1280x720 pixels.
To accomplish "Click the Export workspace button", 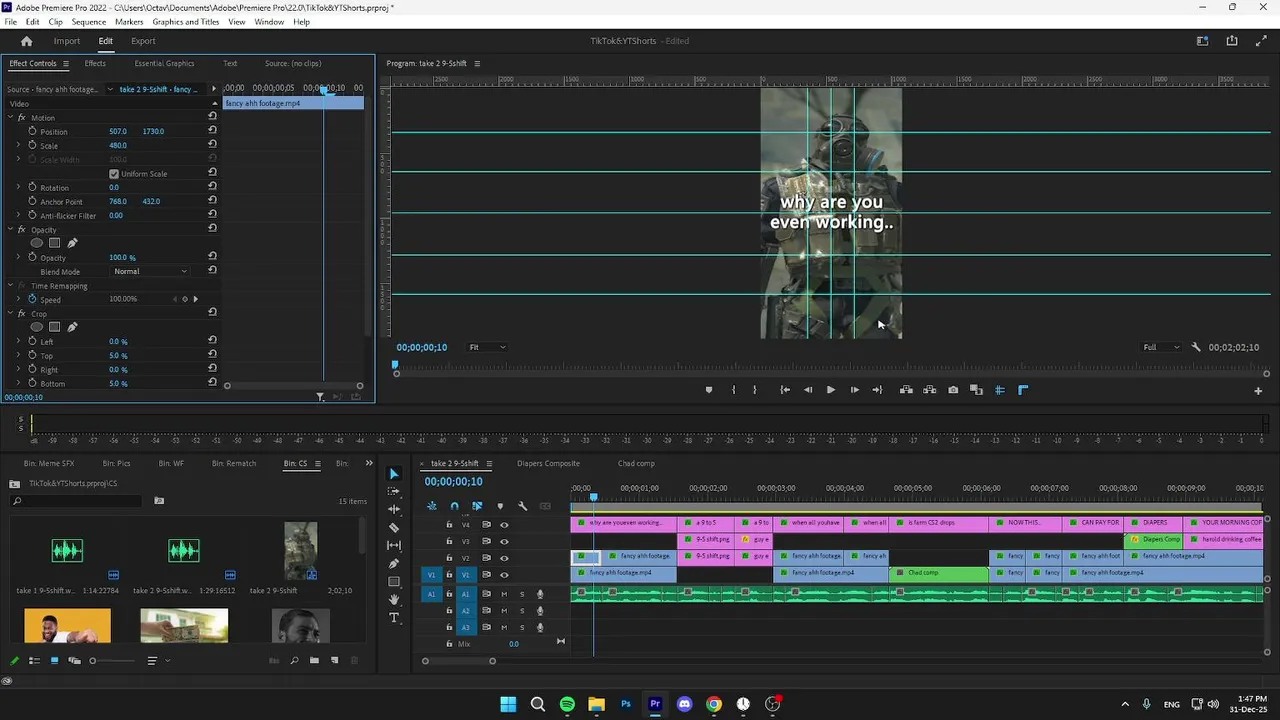I will click(x=143, y=41).
